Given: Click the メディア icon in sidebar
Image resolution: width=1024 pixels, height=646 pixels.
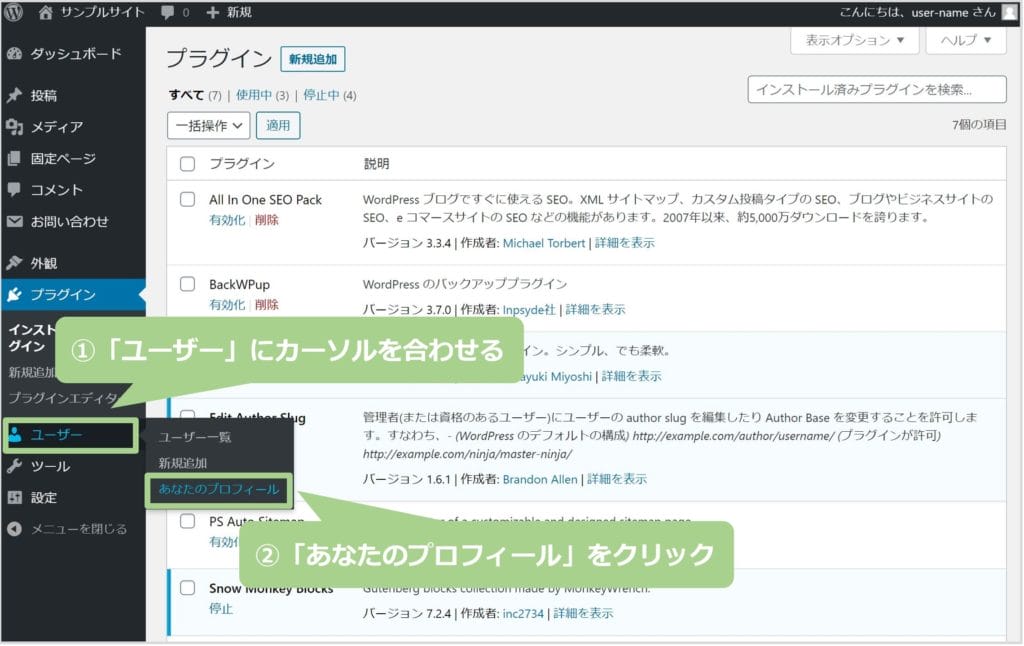Looking at the screenshot, I should (14, 127).
